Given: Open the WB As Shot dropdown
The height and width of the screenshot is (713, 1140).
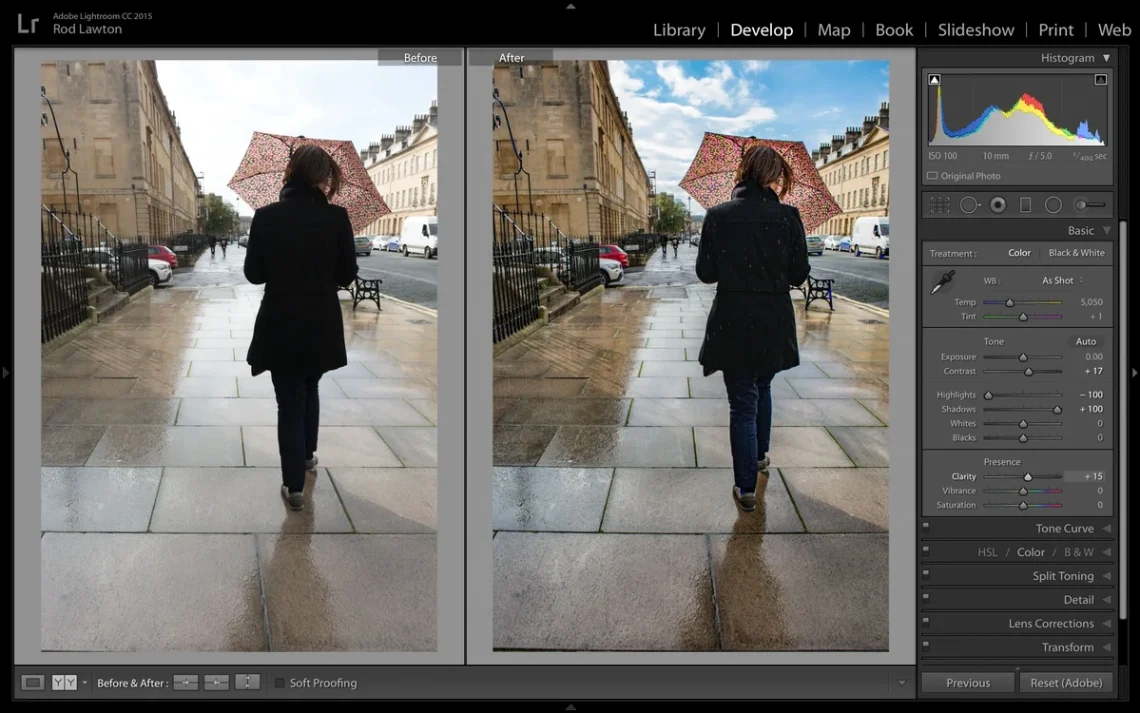Looking at the screenshot, I should (1062, 281).
